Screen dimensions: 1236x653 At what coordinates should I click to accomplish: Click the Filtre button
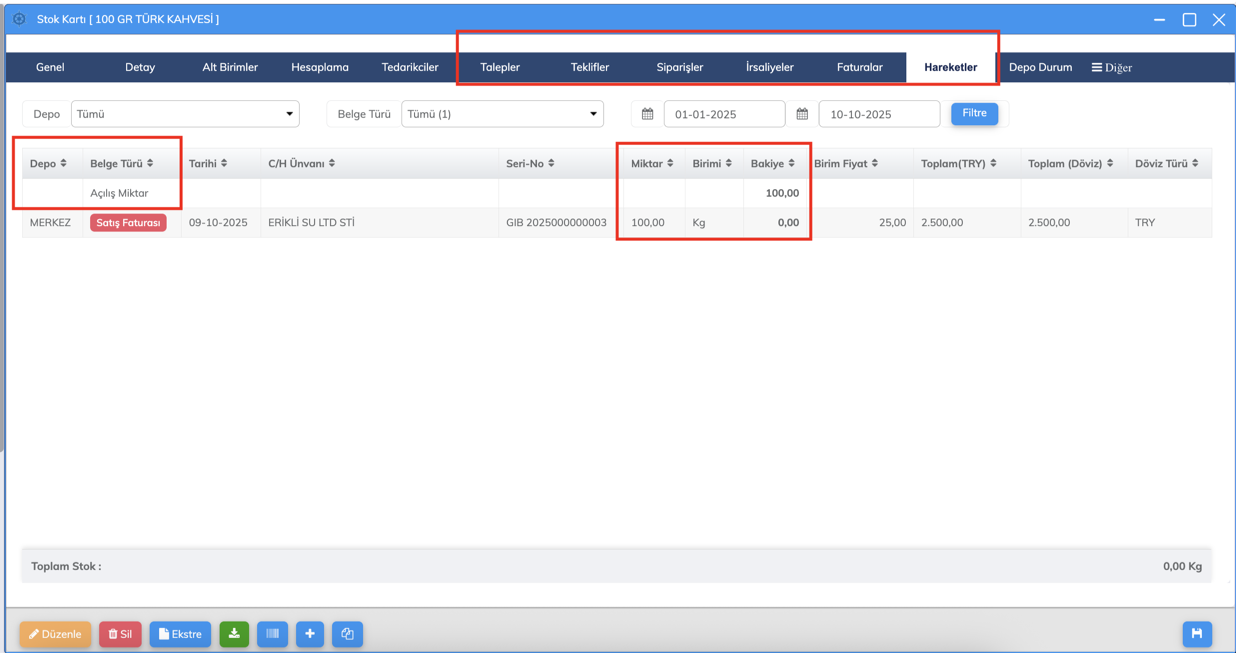click(x=974, y=114)
